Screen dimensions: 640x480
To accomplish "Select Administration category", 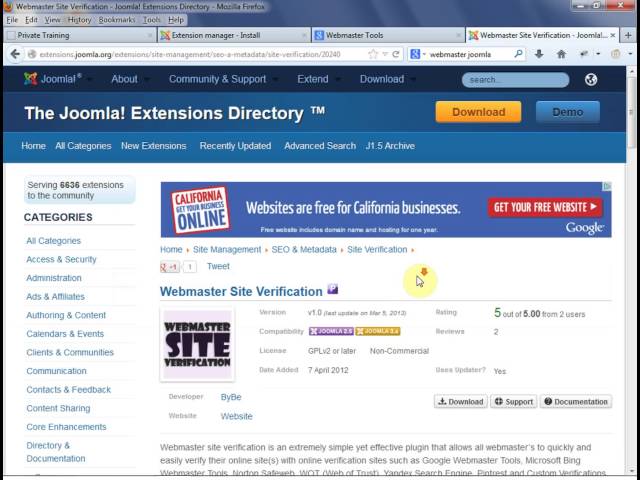I will (54, 278).
